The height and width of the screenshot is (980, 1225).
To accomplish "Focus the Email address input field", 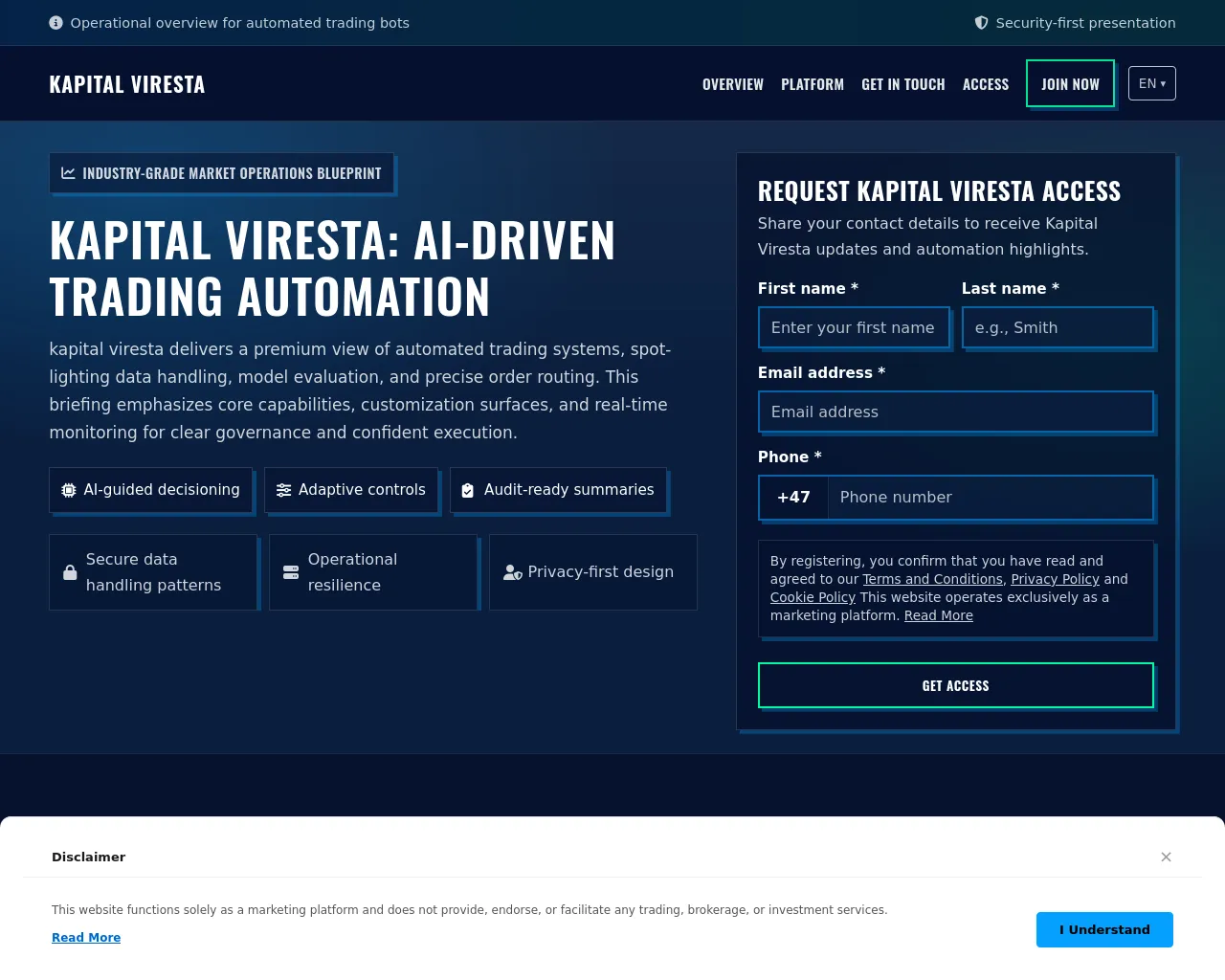I will (956, 412).
